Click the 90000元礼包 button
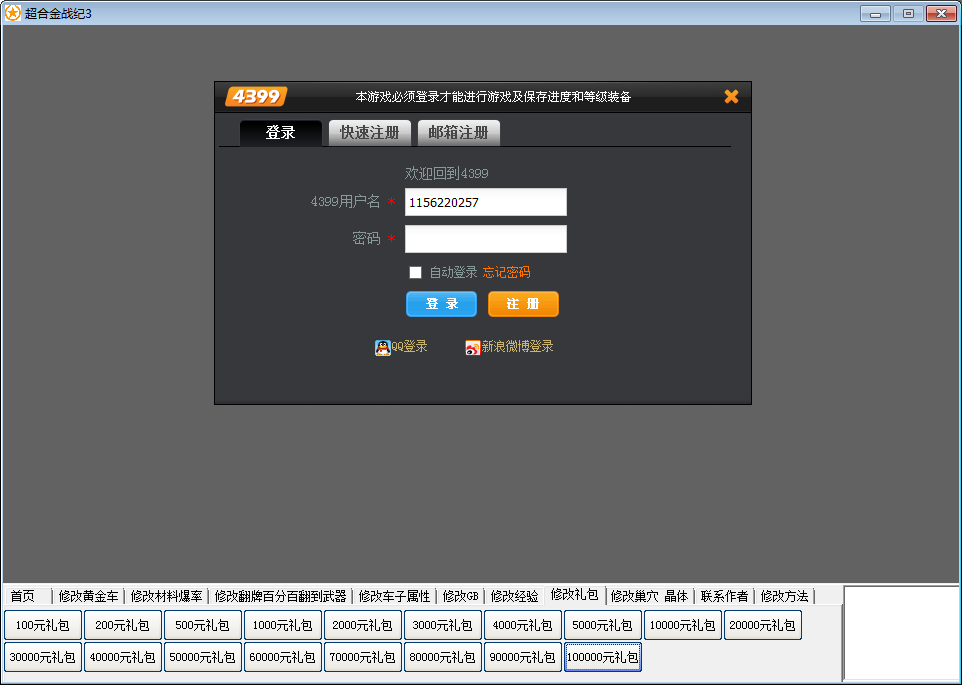This screenshot has width=962, height=685. tap(523, 657)
